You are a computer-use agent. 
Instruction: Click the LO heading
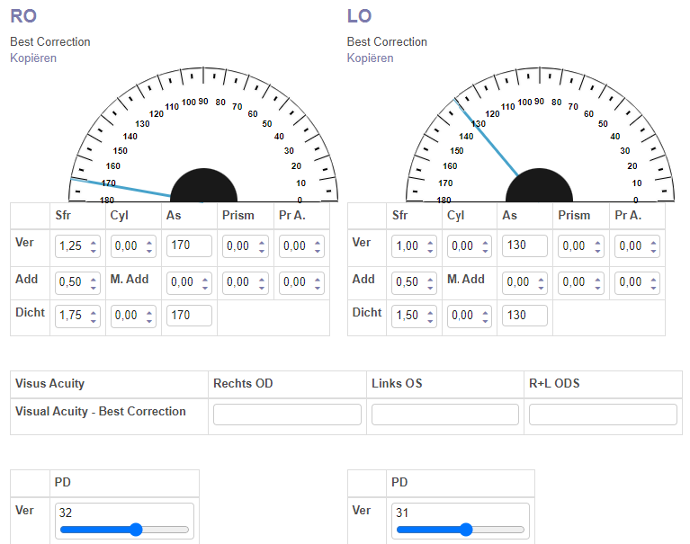click(x=360, y=16)
